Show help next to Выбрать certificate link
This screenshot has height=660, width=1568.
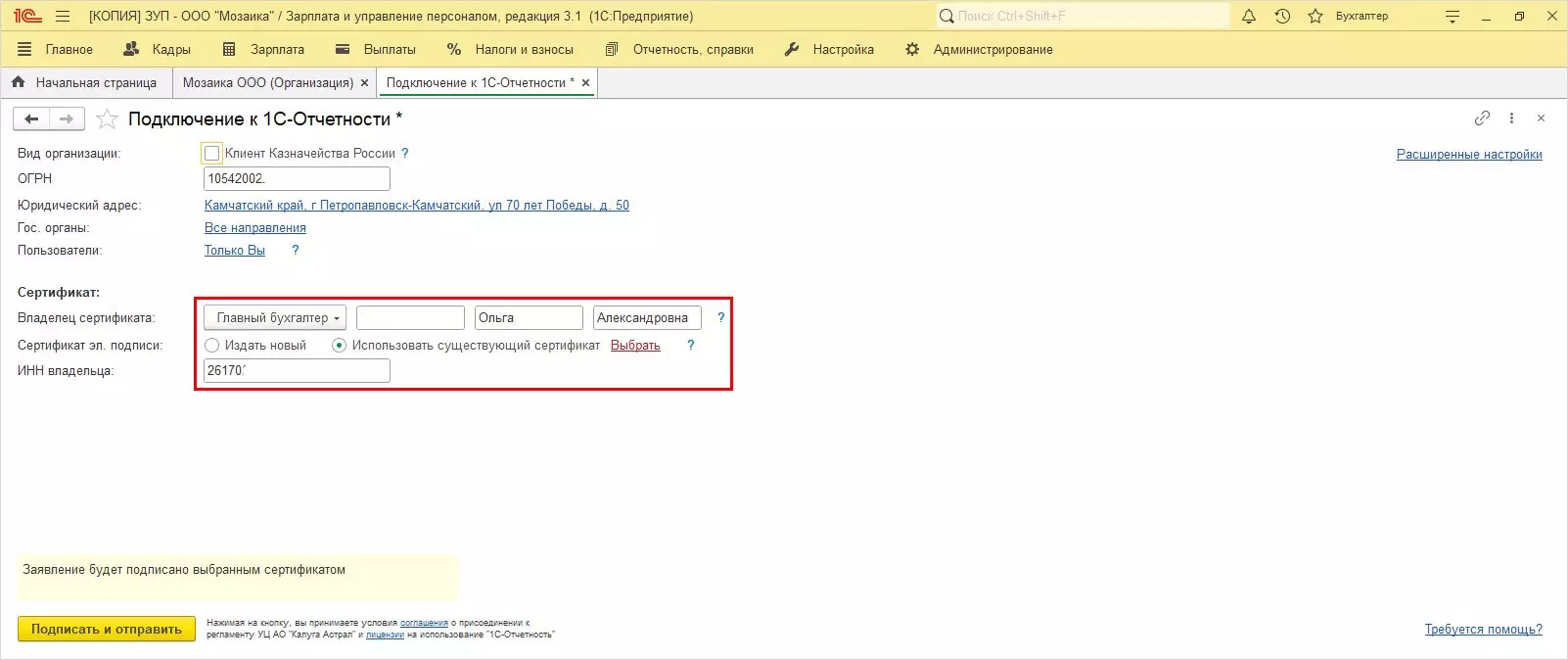click(690, 346)
